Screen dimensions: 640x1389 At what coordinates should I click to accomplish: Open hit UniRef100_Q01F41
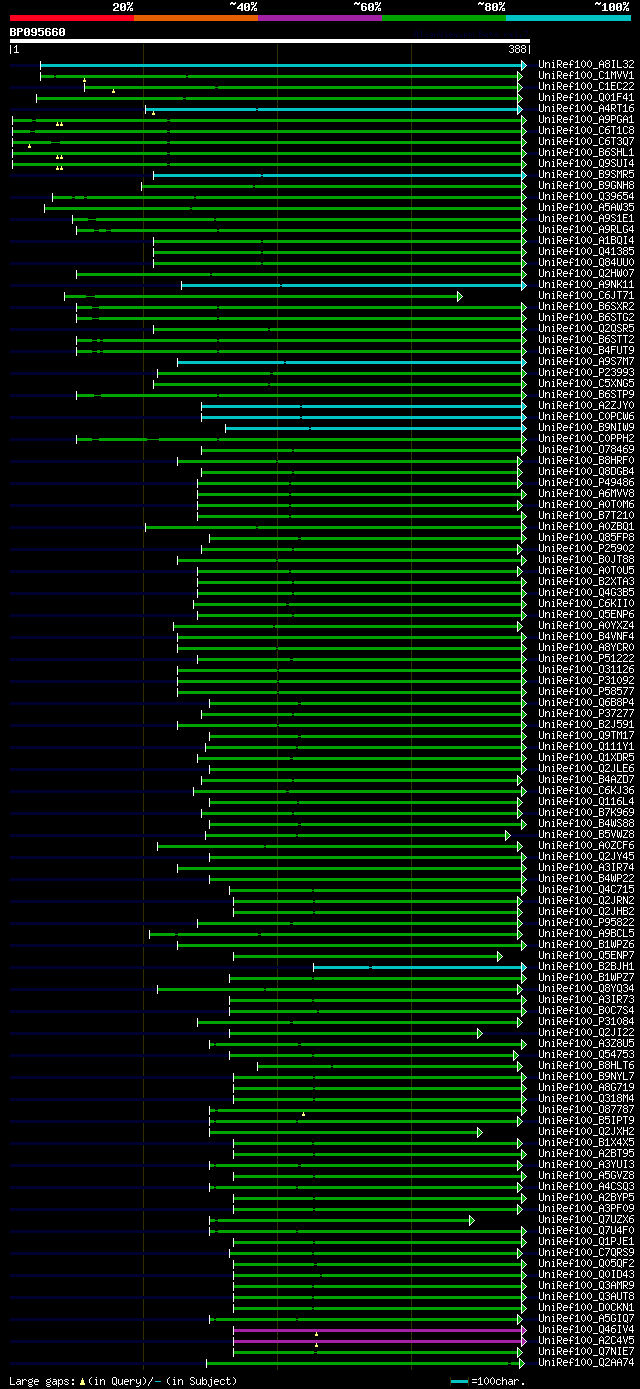tap(586, 97)
